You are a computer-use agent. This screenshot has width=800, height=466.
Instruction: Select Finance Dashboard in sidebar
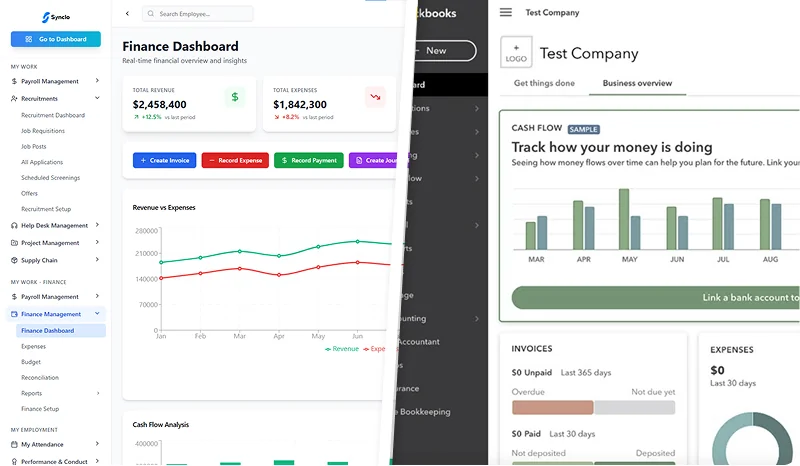point(61,331)
